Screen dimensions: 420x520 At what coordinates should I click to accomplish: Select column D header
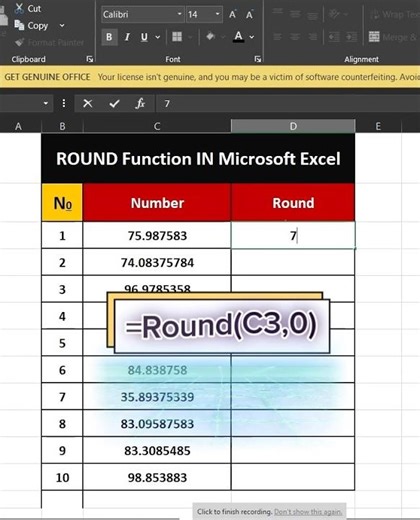(293, 126)
